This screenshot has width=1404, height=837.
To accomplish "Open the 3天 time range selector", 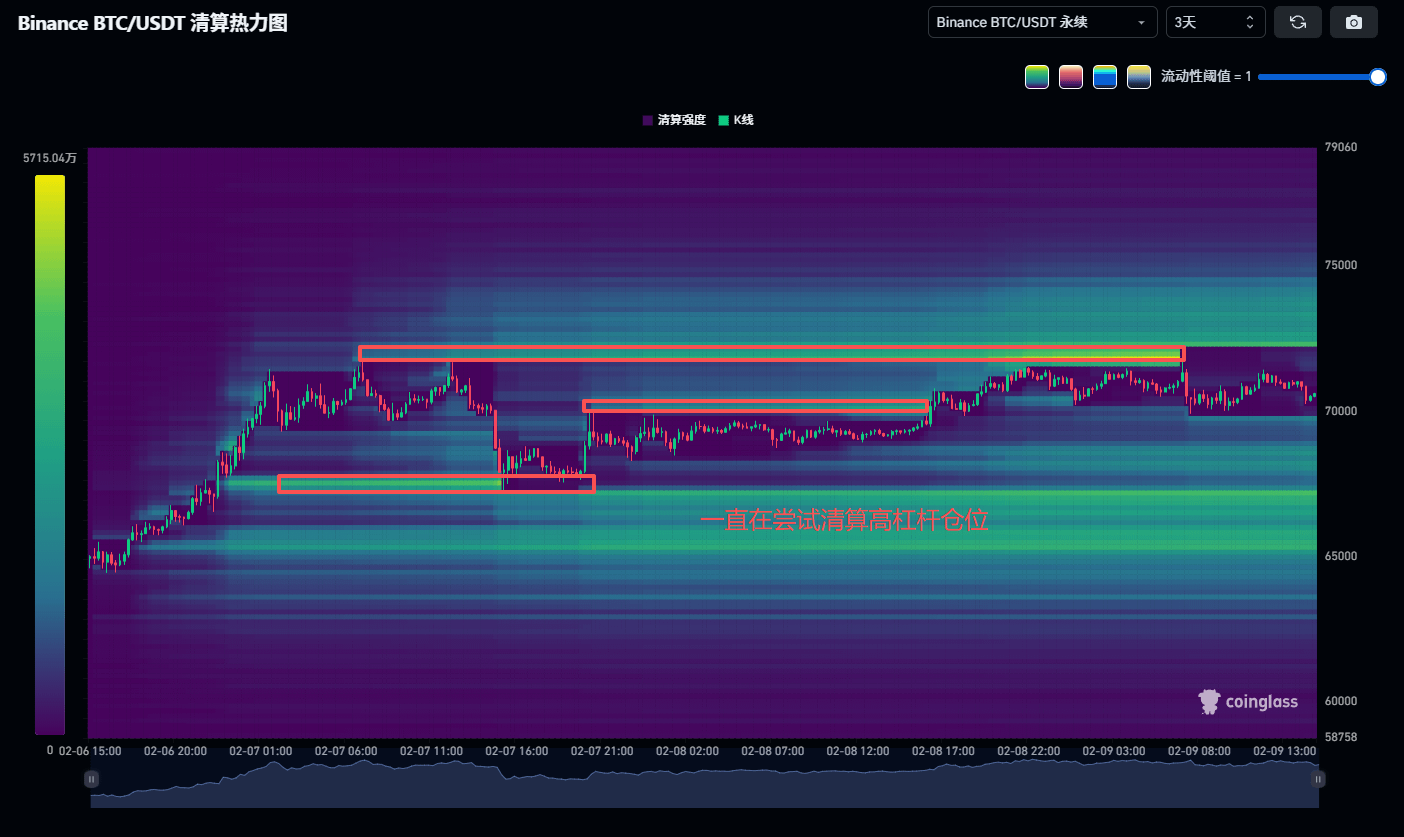I will 1215,22.
